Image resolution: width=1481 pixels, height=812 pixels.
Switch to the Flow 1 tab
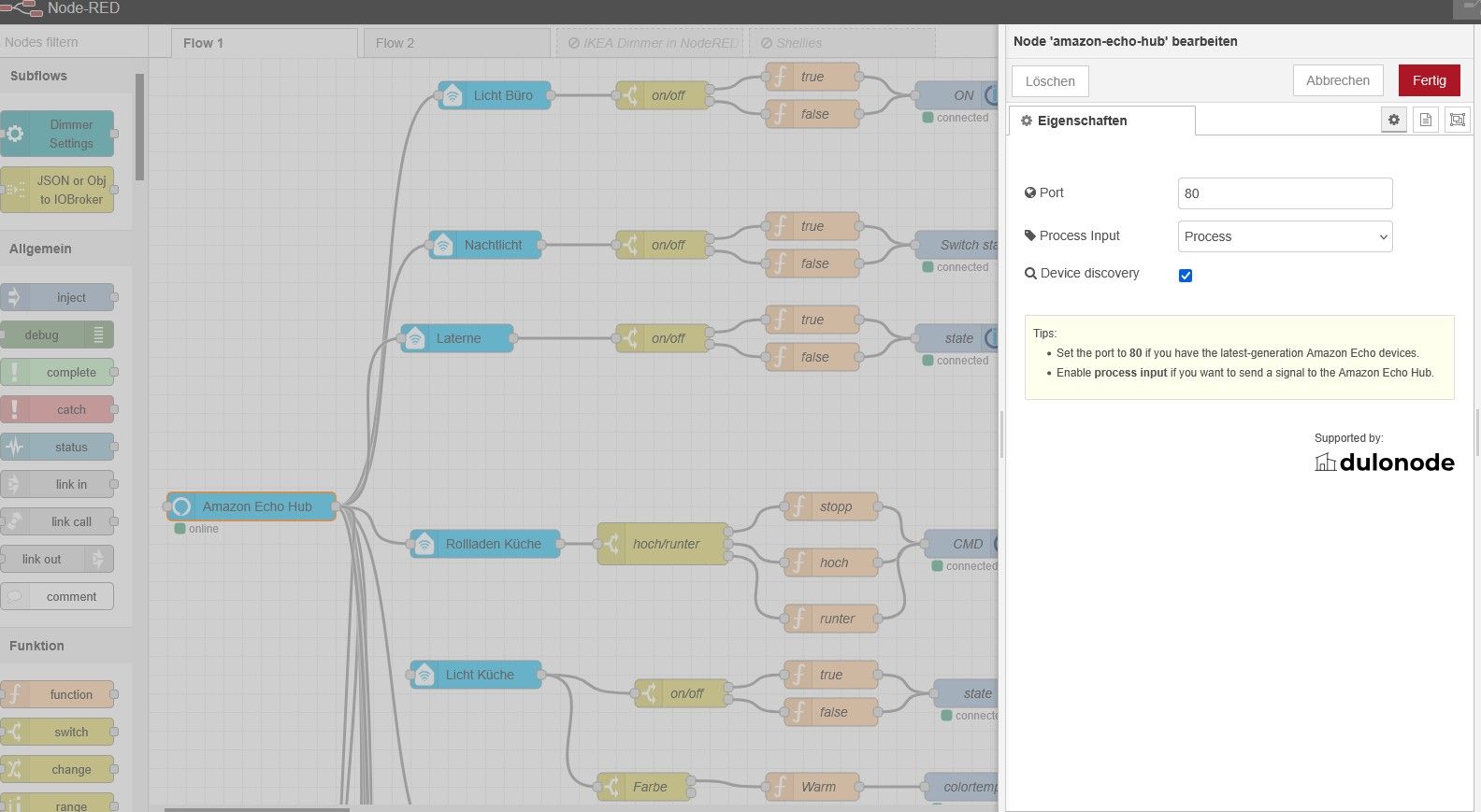click(264, 43)
